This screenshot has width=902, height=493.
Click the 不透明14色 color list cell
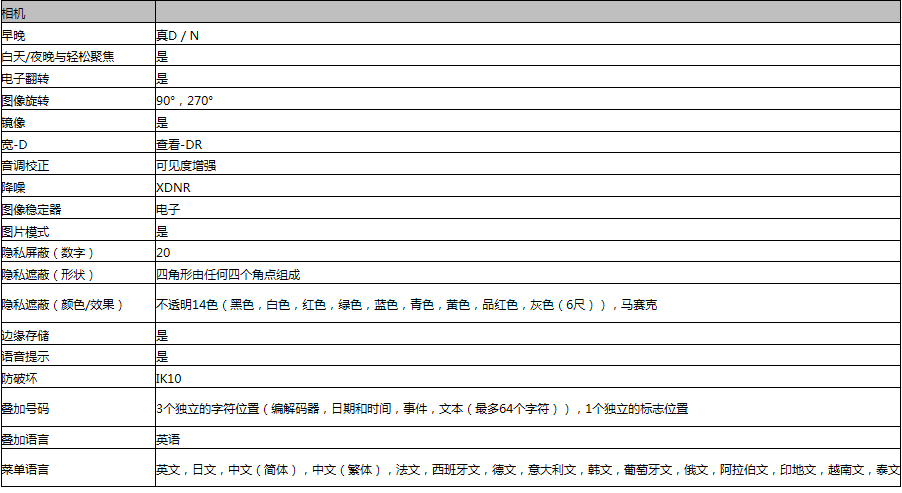(x=406, y=304)
